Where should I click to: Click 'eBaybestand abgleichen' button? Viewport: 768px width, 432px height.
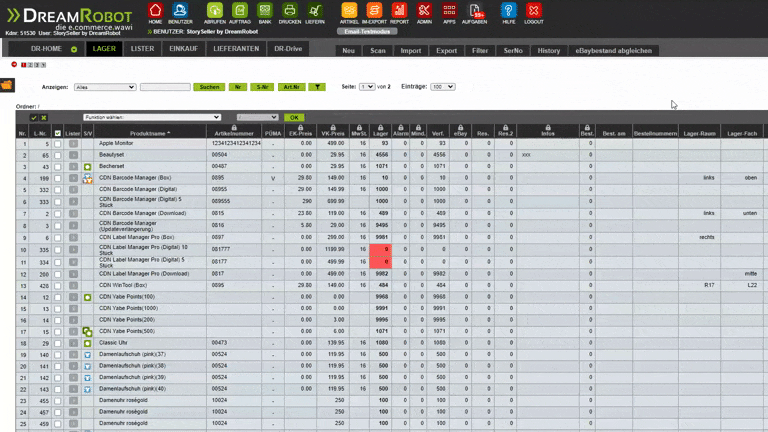pyautogui.click(x=613, y=50)
